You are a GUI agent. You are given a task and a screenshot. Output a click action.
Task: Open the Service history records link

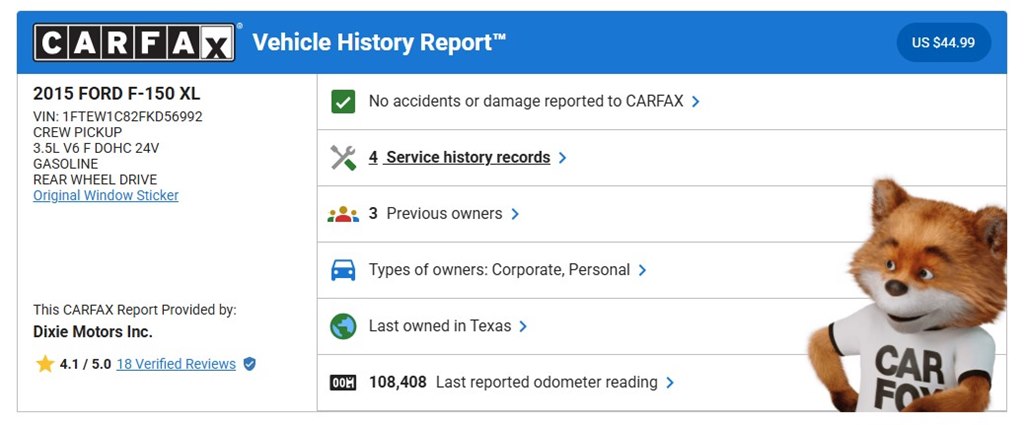point(467,157)
